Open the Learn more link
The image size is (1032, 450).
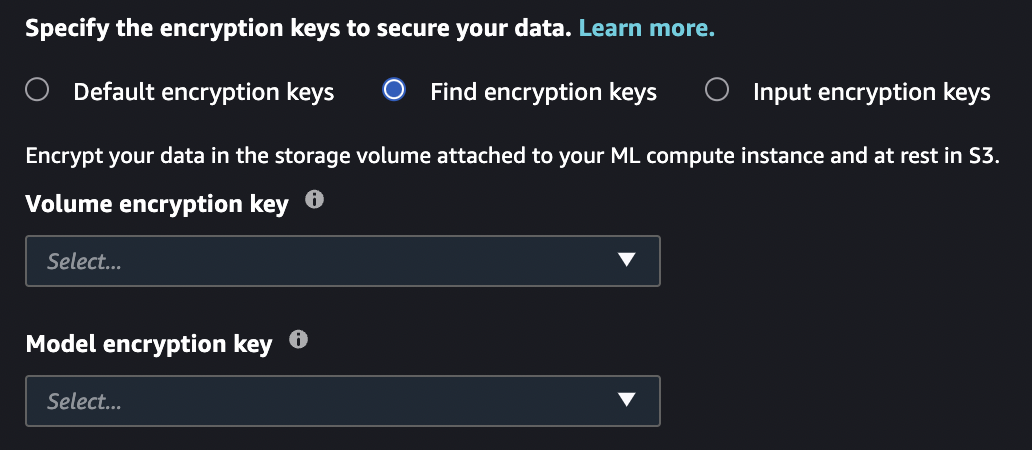(646, 28)
